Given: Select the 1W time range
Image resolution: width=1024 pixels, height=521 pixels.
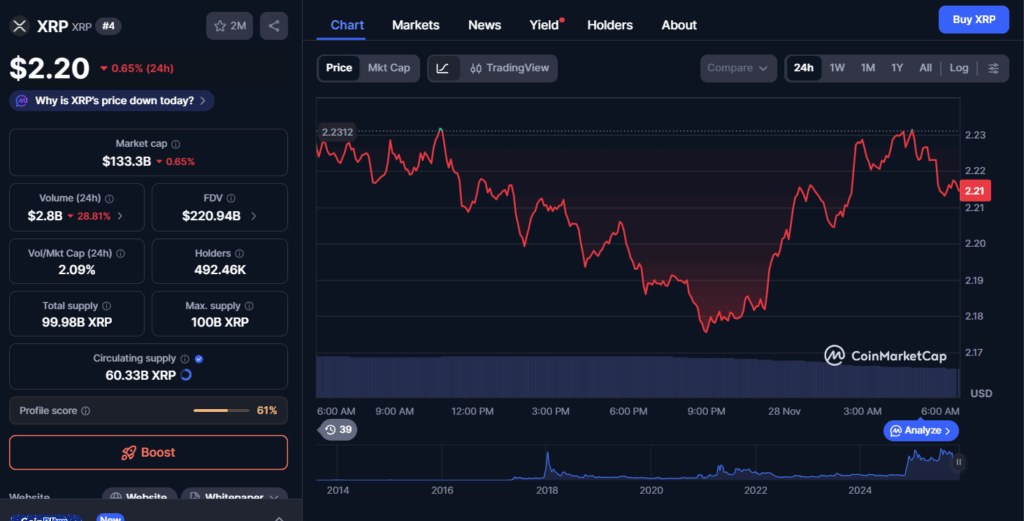Looking at the screenshot, I should (837, 68).
